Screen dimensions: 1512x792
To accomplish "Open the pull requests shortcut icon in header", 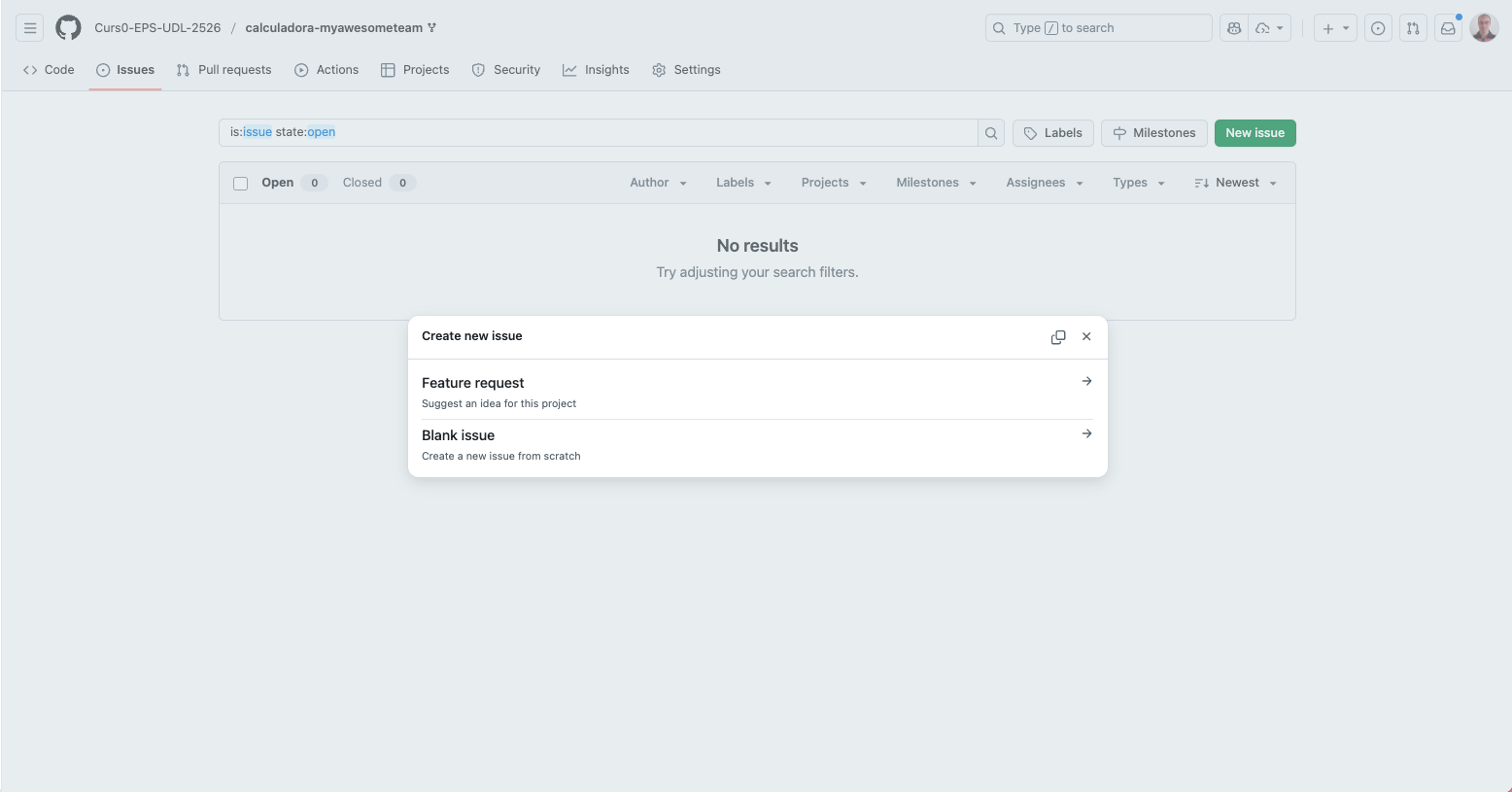I will (x=1413, y=28).
